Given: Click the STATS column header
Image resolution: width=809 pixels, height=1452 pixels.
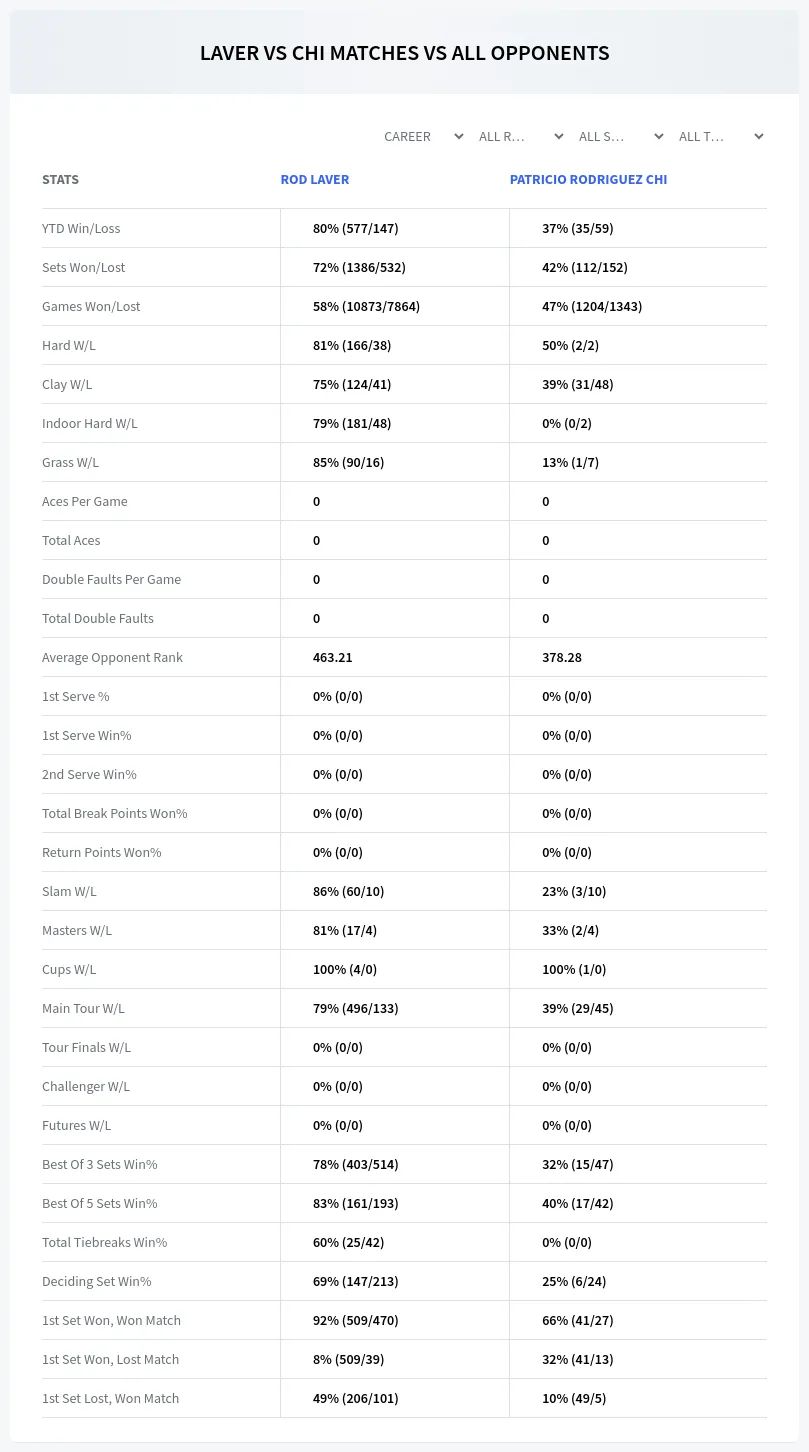Looking at the screenshot, I should 60,180.
